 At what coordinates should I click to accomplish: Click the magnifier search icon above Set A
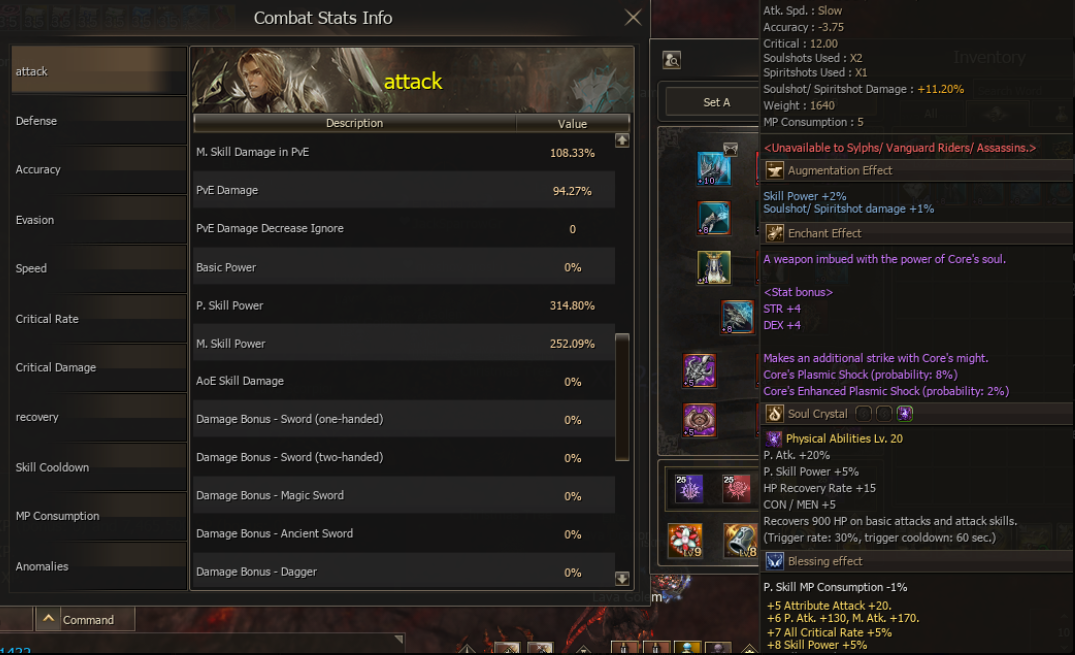672,60
